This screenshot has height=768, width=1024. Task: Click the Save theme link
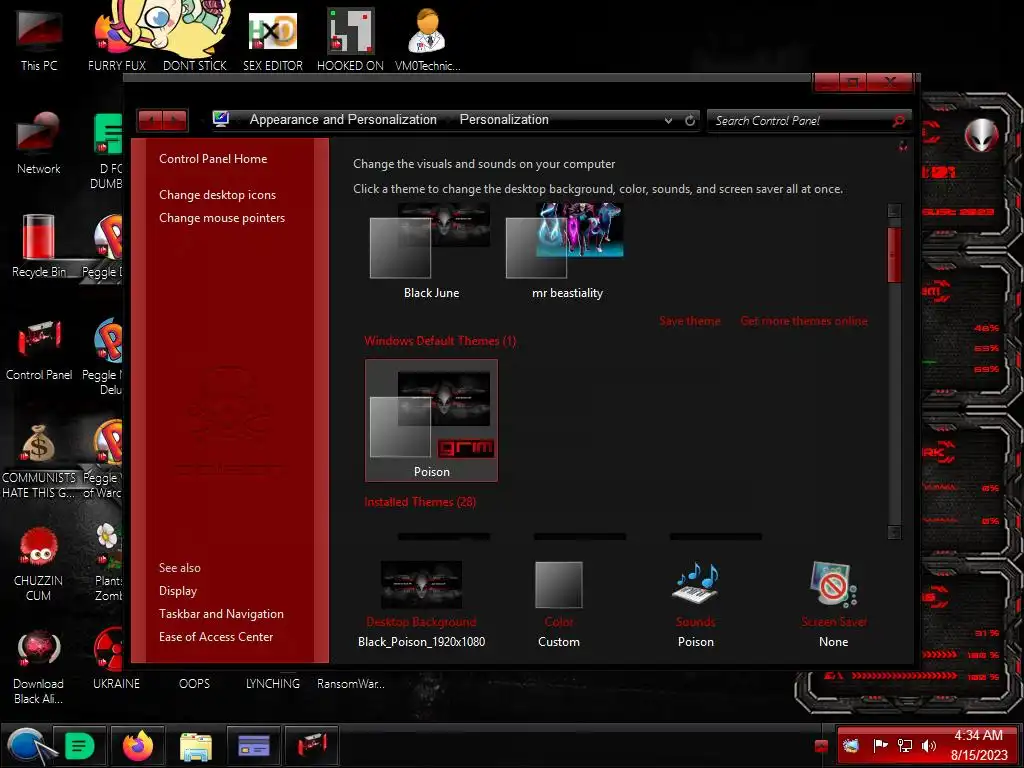click(x=690, y=321)
